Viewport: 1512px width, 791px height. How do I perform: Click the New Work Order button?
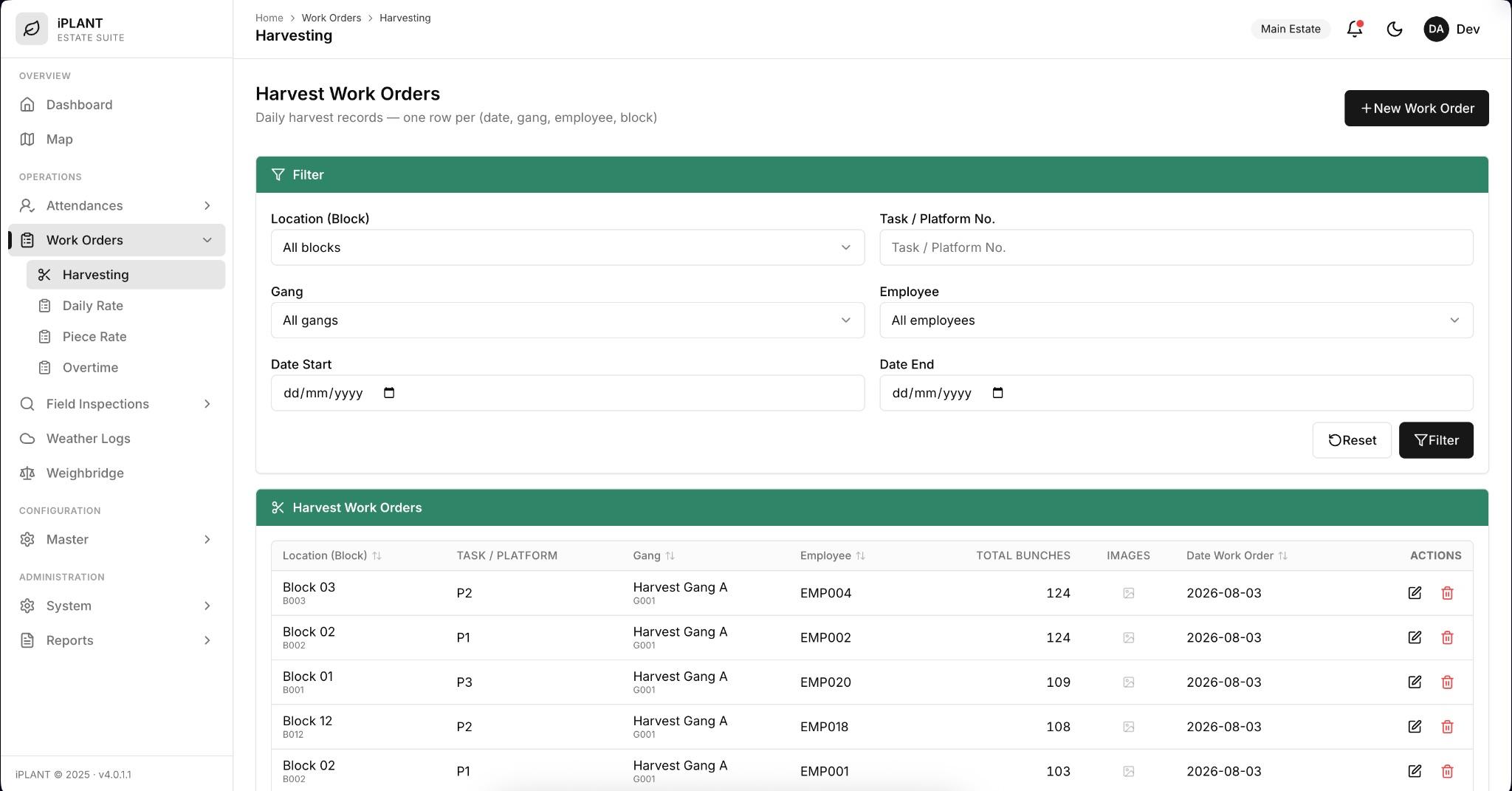point(1416,108)
